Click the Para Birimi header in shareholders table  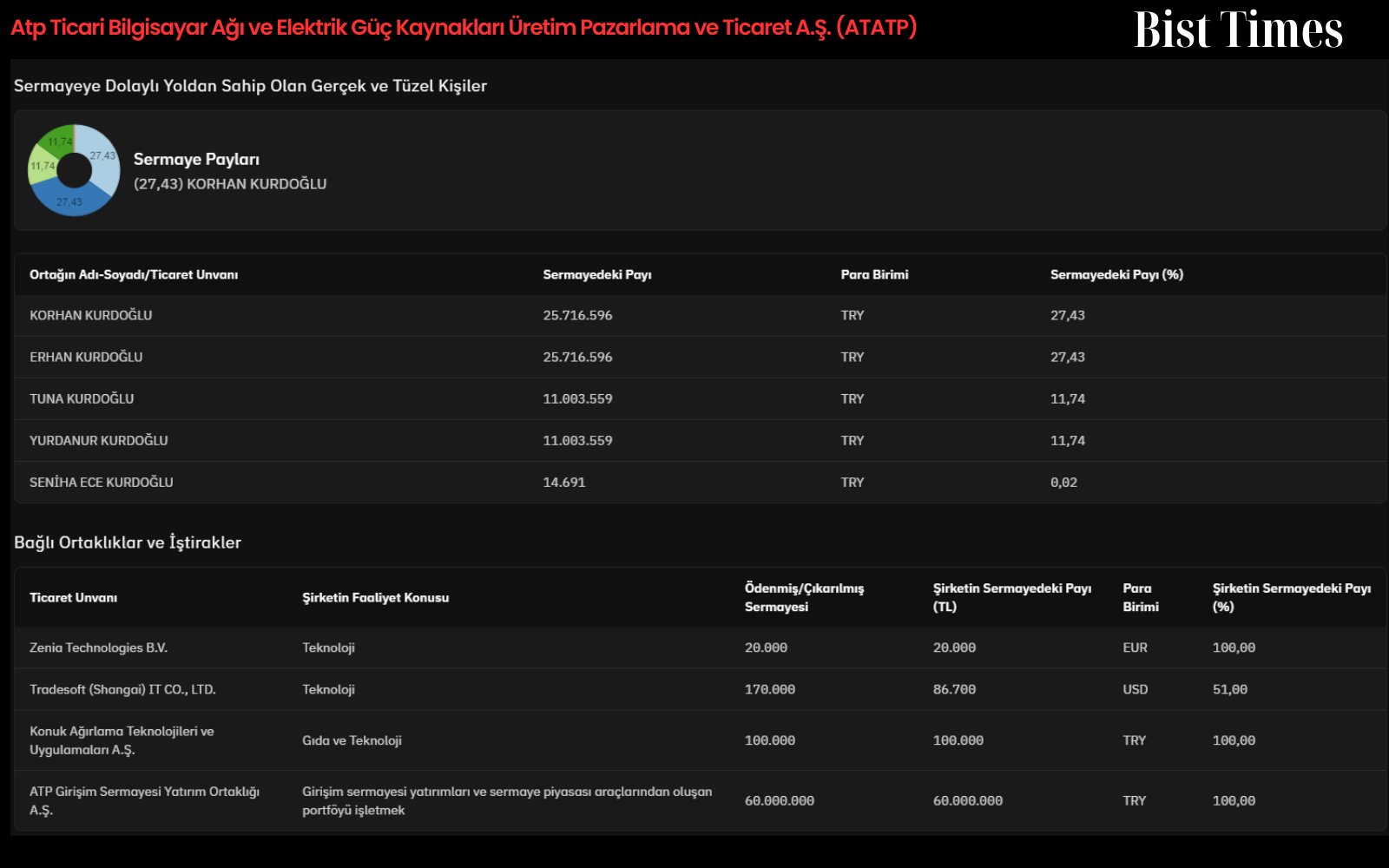tap(874, 274)
